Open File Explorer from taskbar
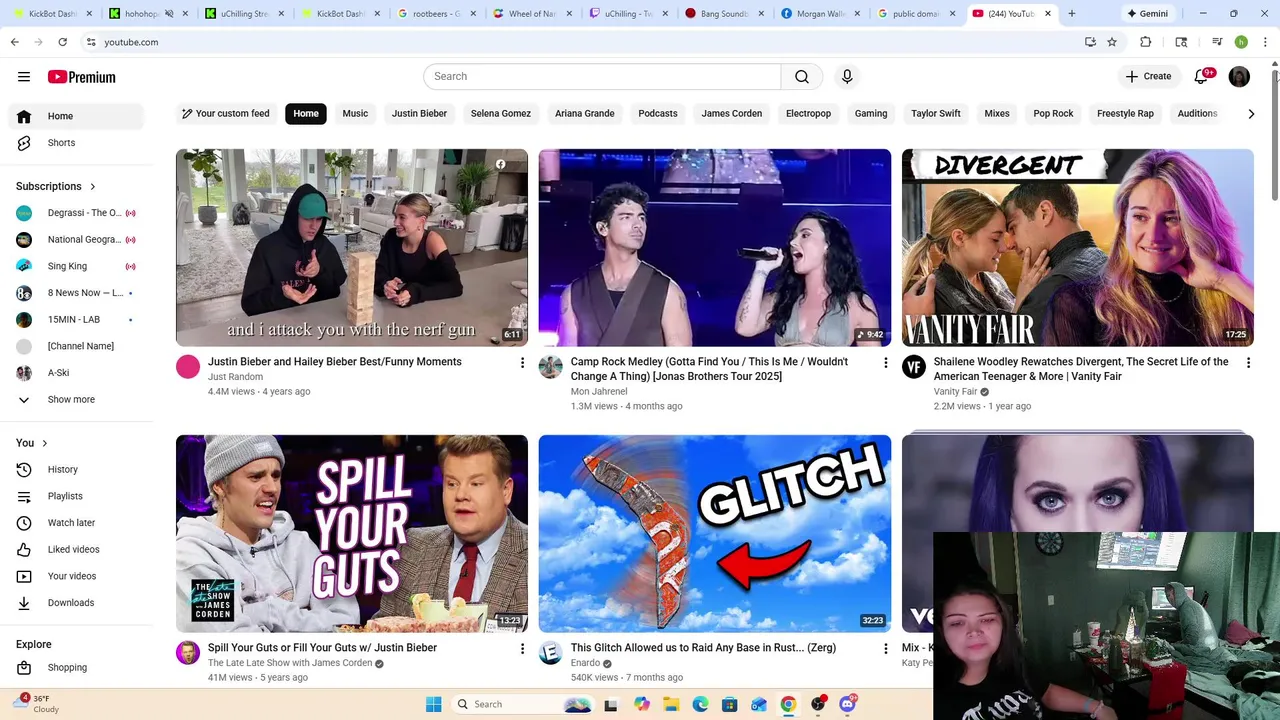The height and width of the screenshot is (720, 1280). pyautogui.click(x=671, y=704)
